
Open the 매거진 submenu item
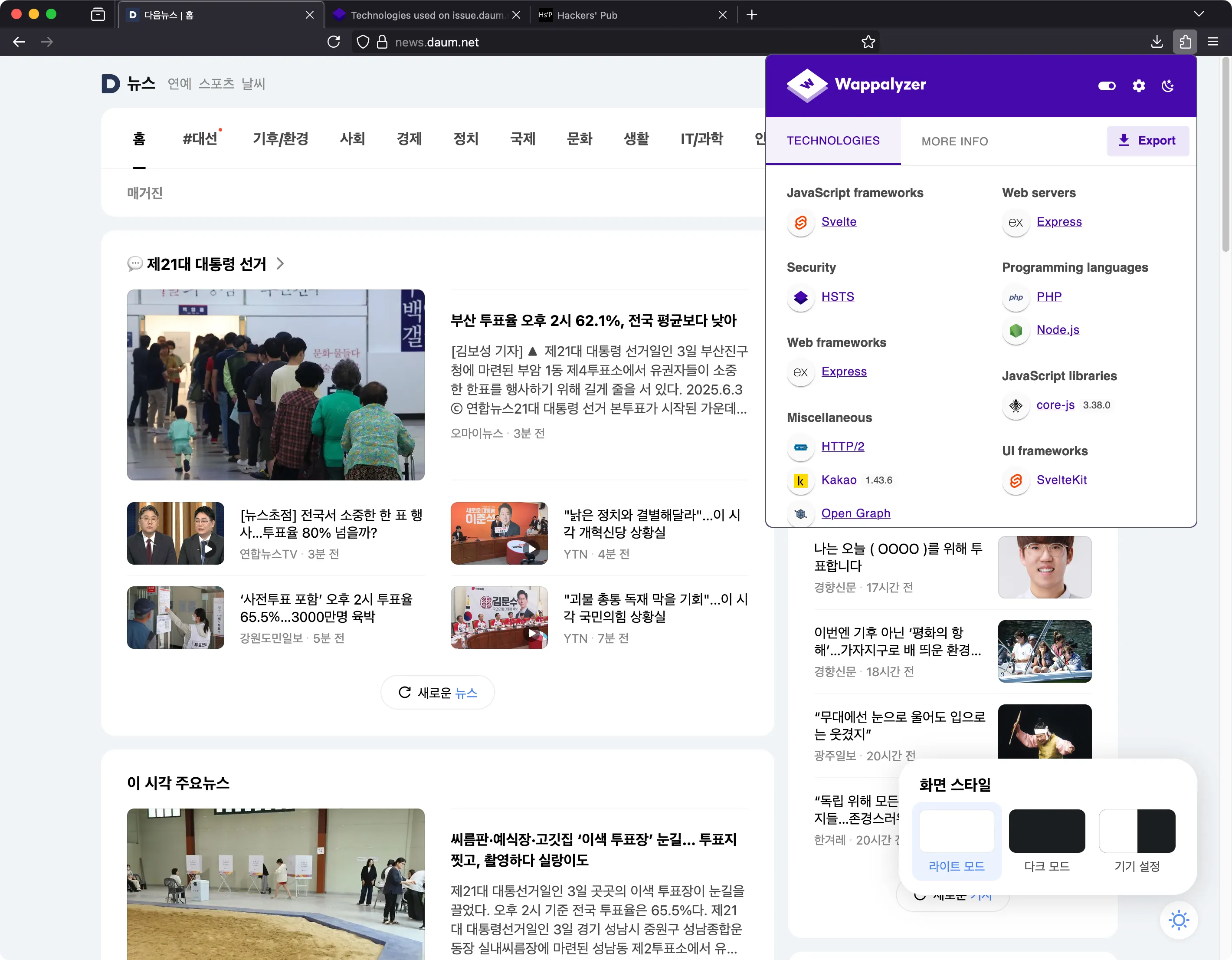click(144, 193)
